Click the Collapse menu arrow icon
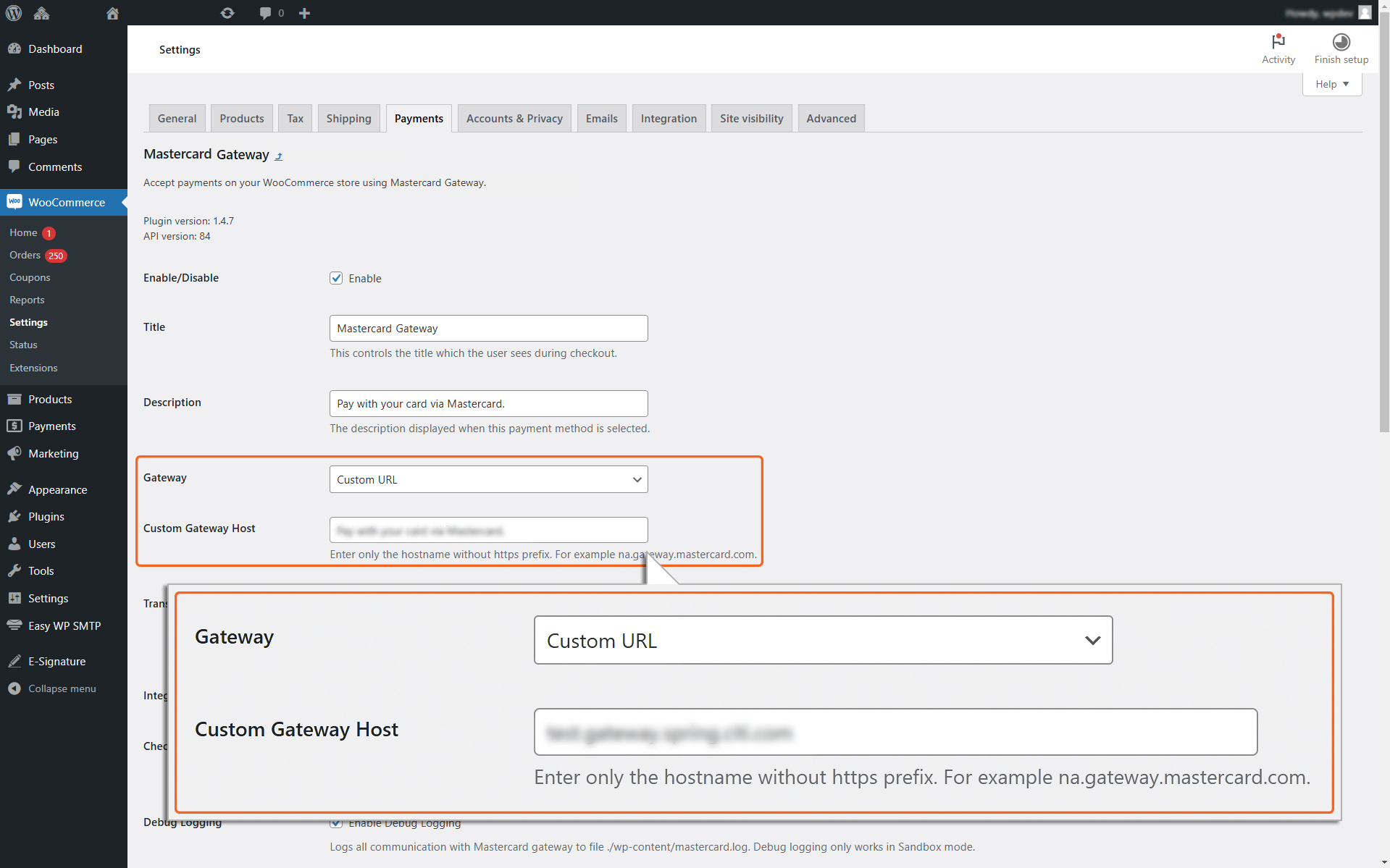Image resolution: width=1390 pixels, height=868 pixels. point(14,688)
